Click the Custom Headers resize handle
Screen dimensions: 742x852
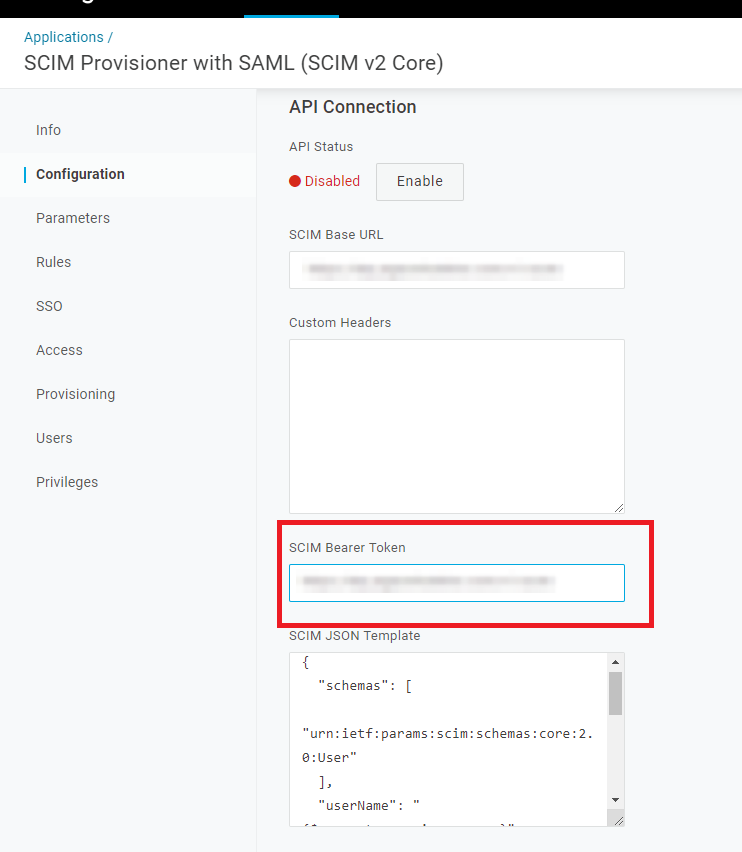click(x=619, y=508)
